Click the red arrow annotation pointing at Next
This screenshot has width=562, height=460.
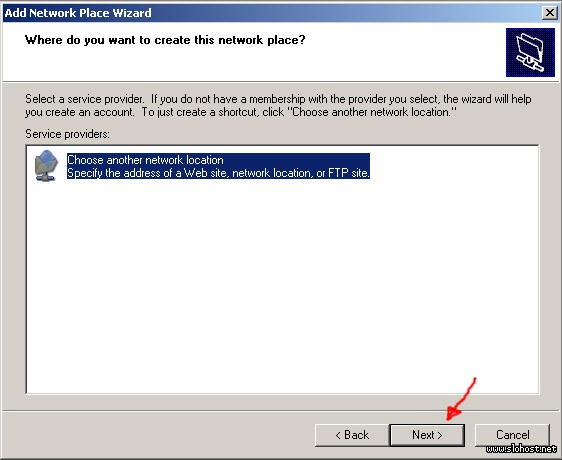[461, 399]
